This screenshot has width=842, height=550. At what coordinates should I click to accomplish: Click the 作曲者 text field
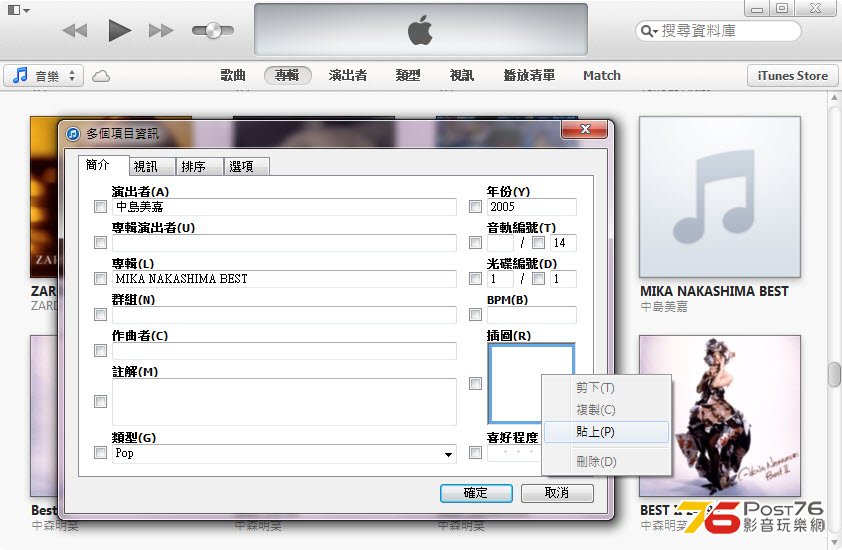point(284,351)
